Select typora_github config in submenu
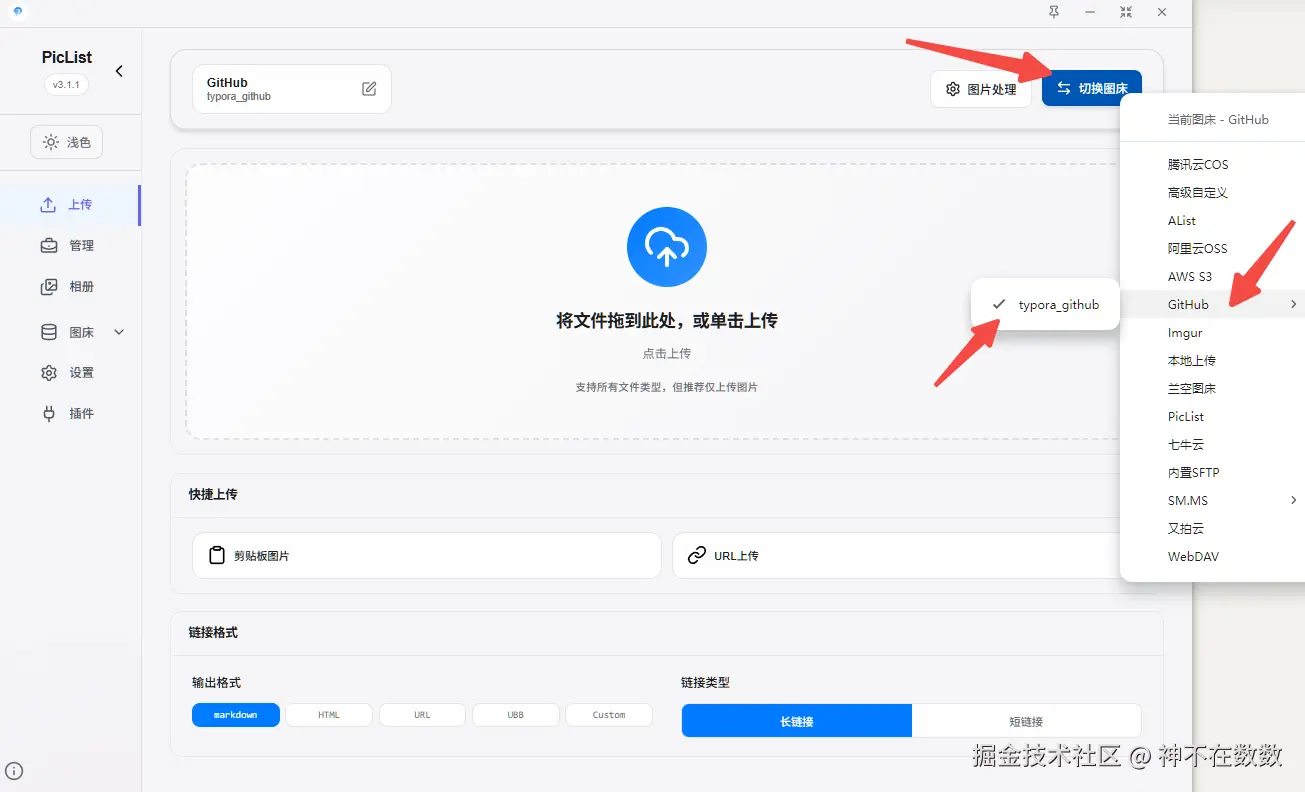 tap(1045, 305)
